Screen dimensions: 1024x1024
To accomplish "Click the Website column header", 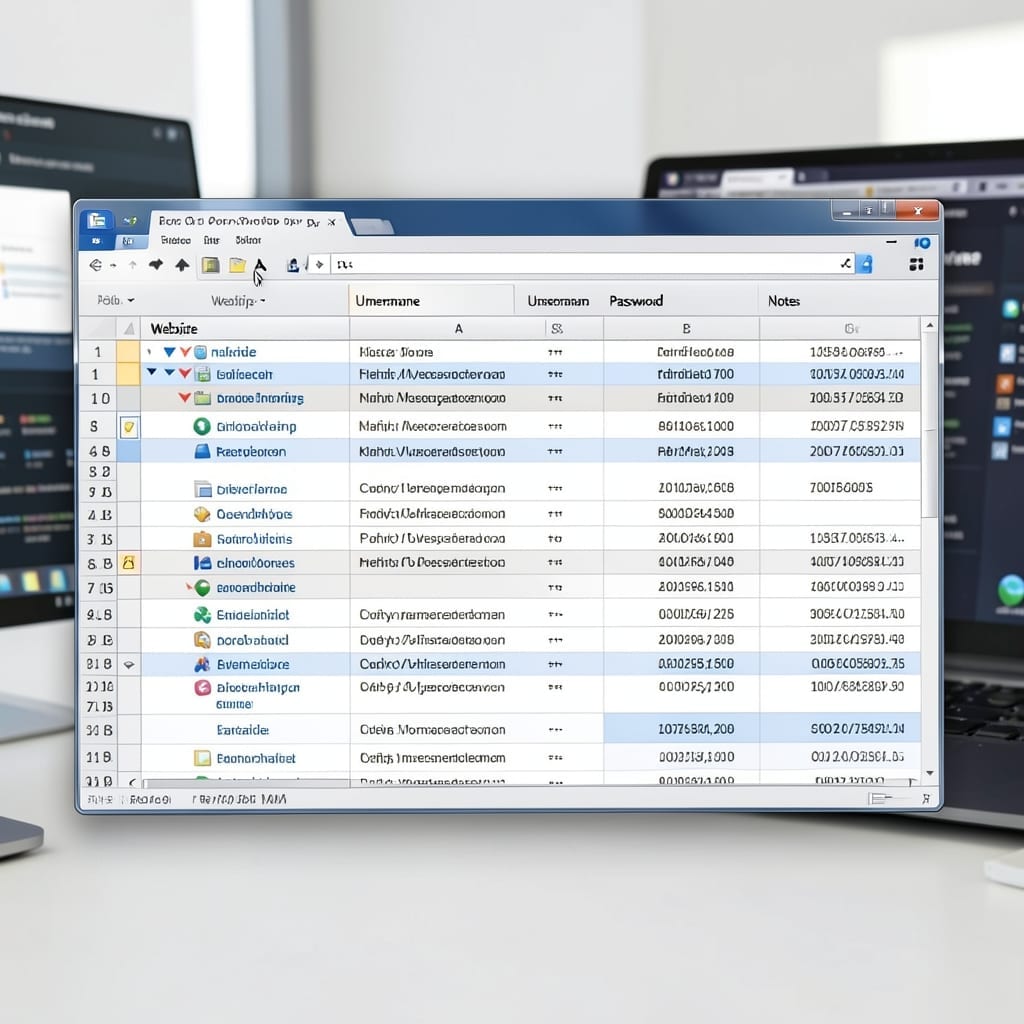I will [174, 328].
